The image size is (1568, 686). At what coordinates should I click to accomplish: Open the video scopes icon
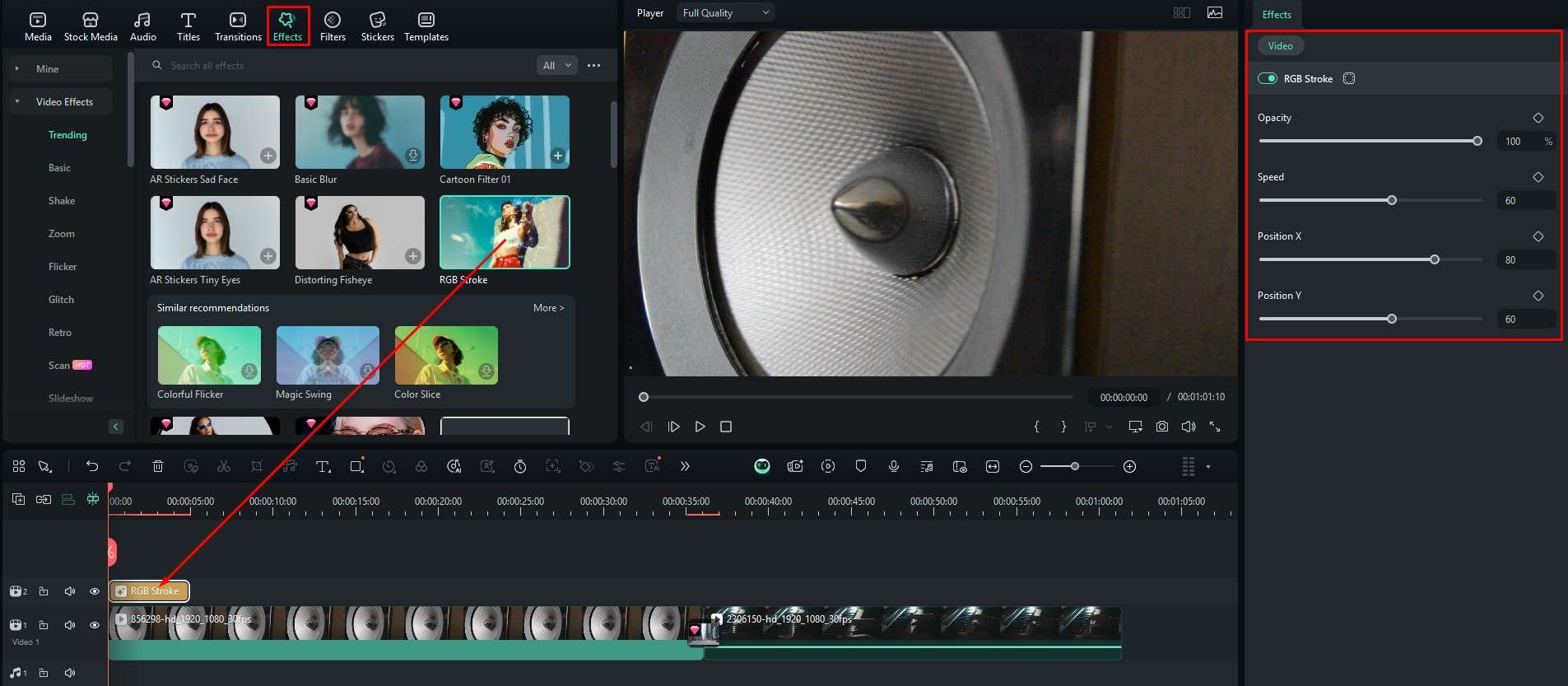pyautogui.click(x=1215, y=13)
